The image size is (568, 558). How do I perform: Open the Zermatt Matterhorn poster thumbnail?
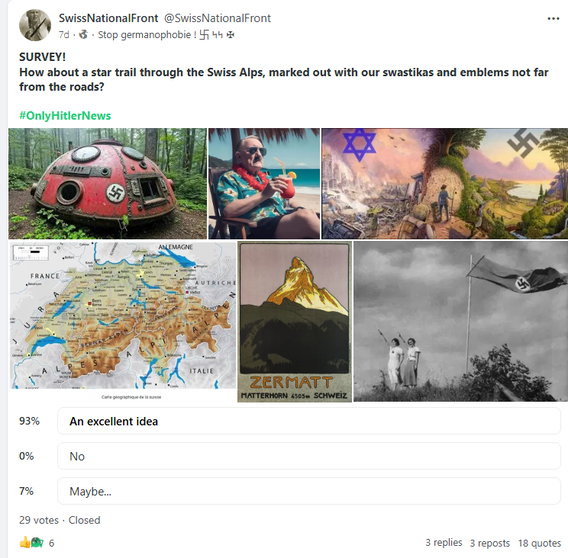tap(295, 322)
